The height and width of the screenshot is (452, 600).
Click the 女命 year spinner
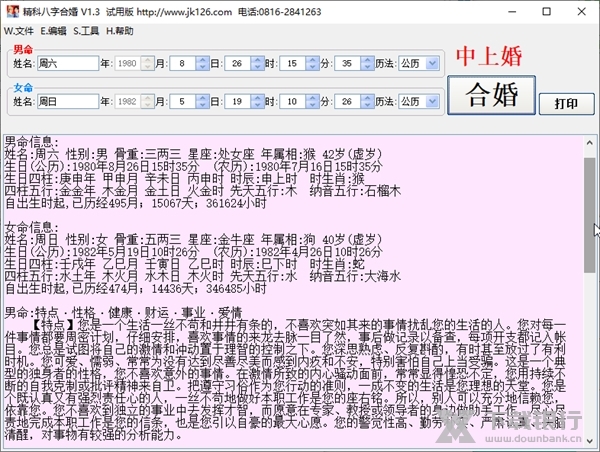[147, 101]
